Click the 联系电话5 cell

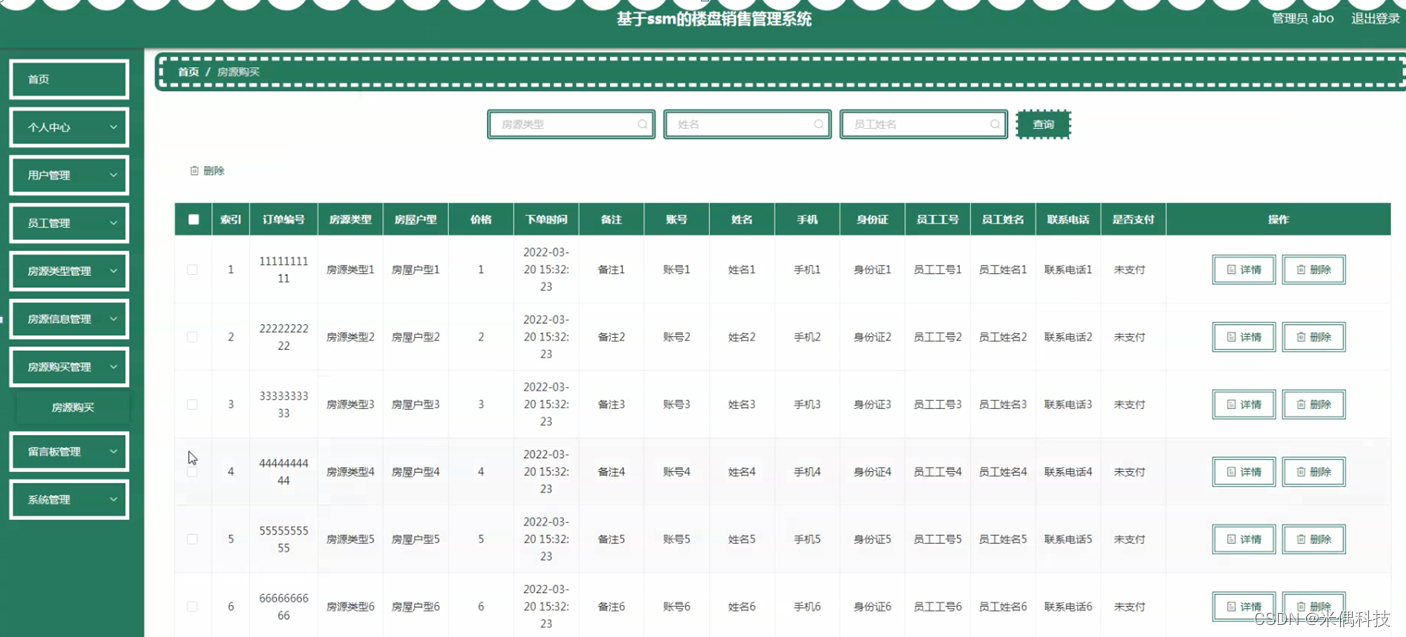1068,539
